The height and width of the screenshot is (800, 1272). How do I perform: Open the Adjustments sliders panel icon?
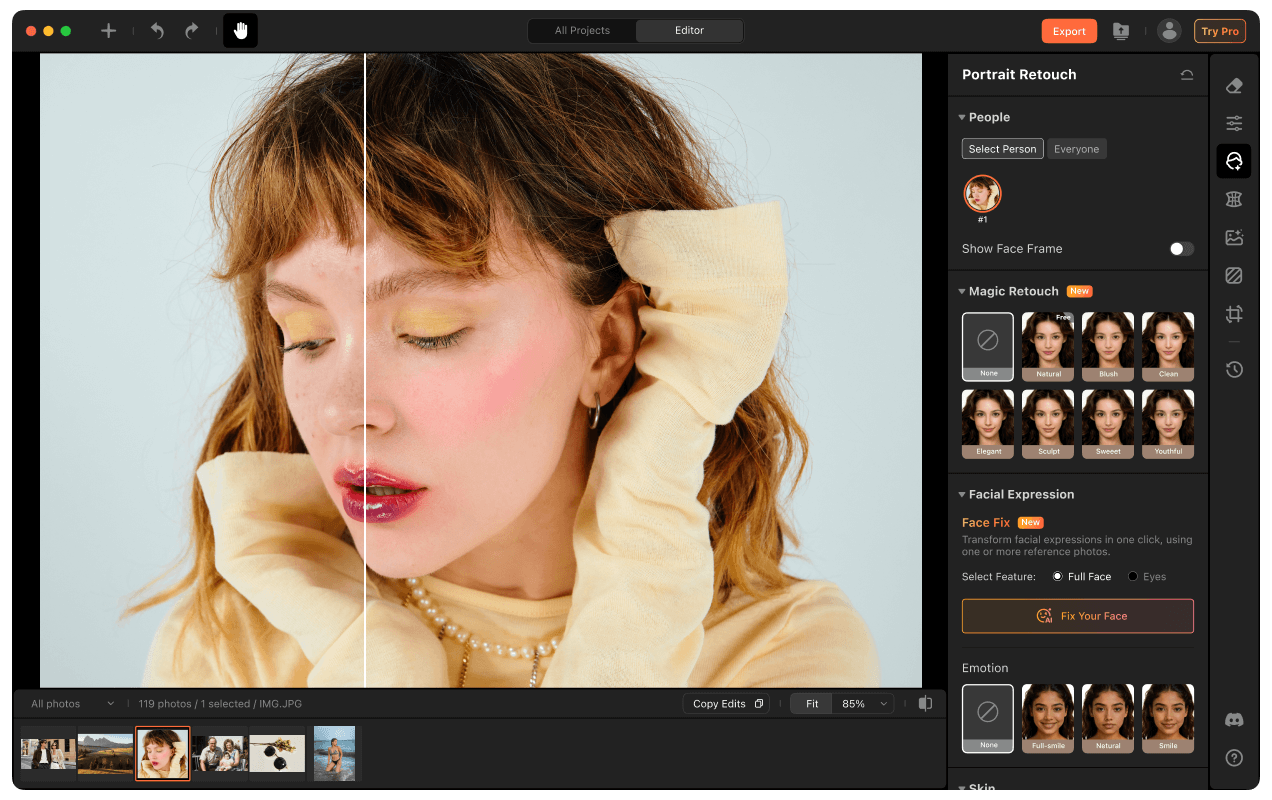point(1234,124)
